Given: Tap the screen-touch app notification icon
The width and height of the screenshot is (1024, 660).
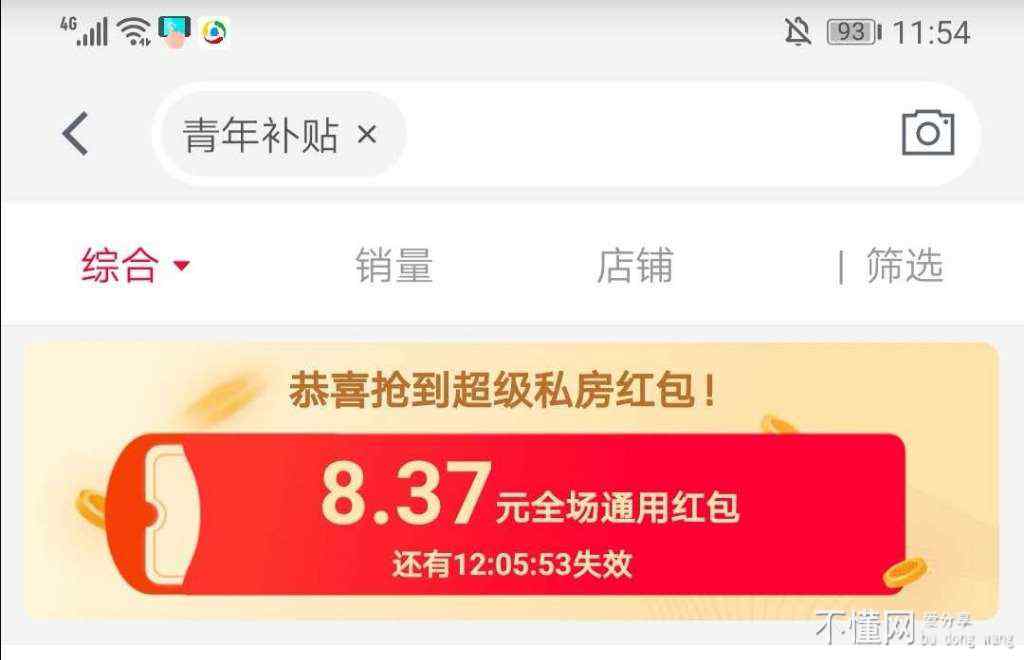Looking at the screenshot, I should tap(174, 32).
